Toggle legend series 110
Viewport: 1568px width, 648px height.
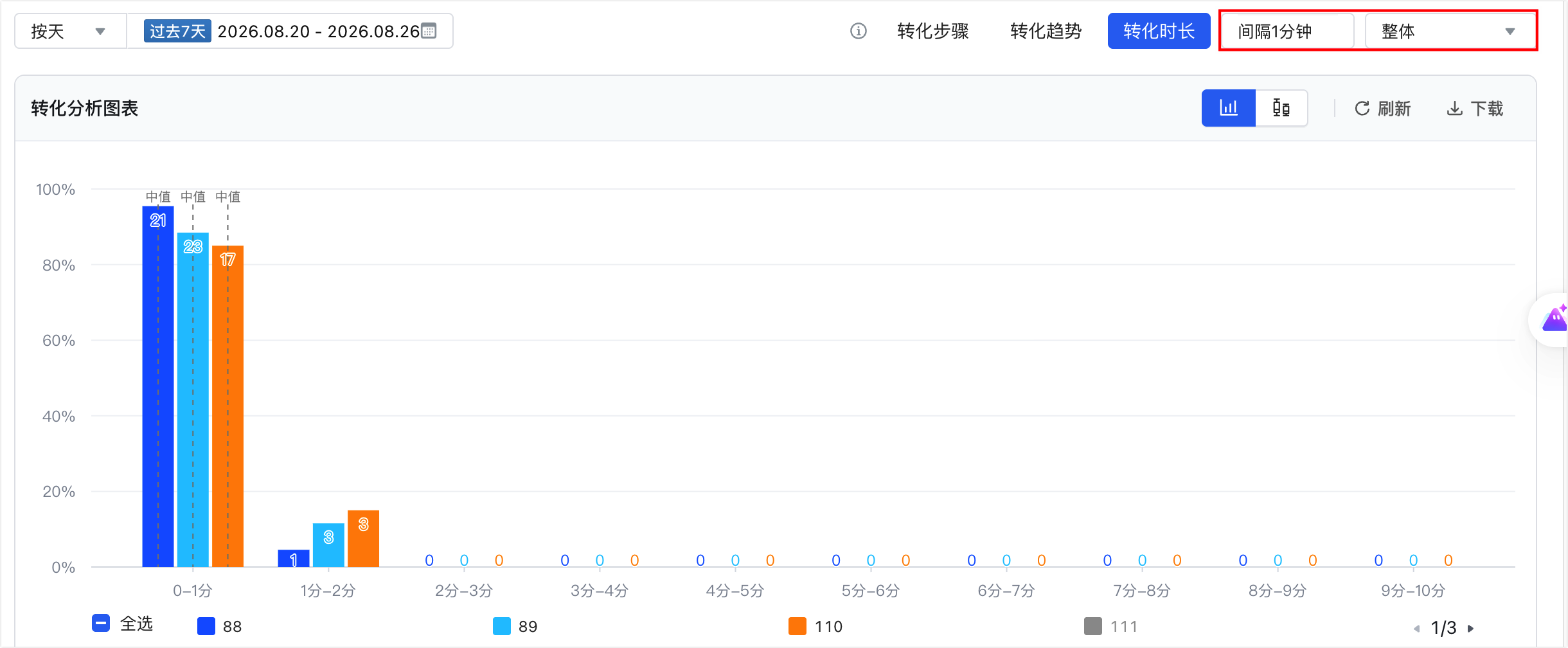tap(815, 626)
